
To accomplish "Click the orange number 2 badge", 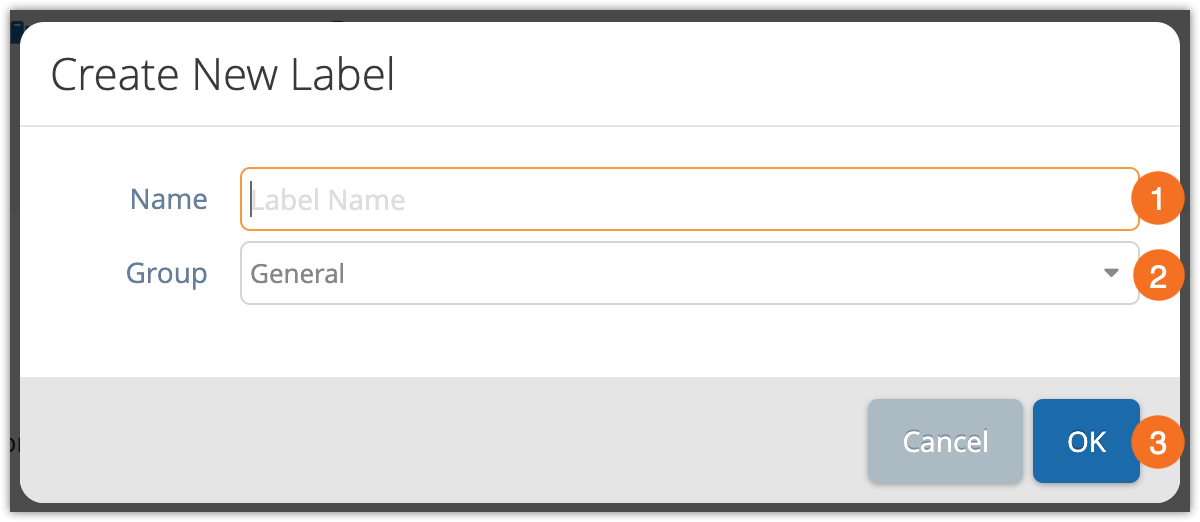I will tap(1158, 275).
